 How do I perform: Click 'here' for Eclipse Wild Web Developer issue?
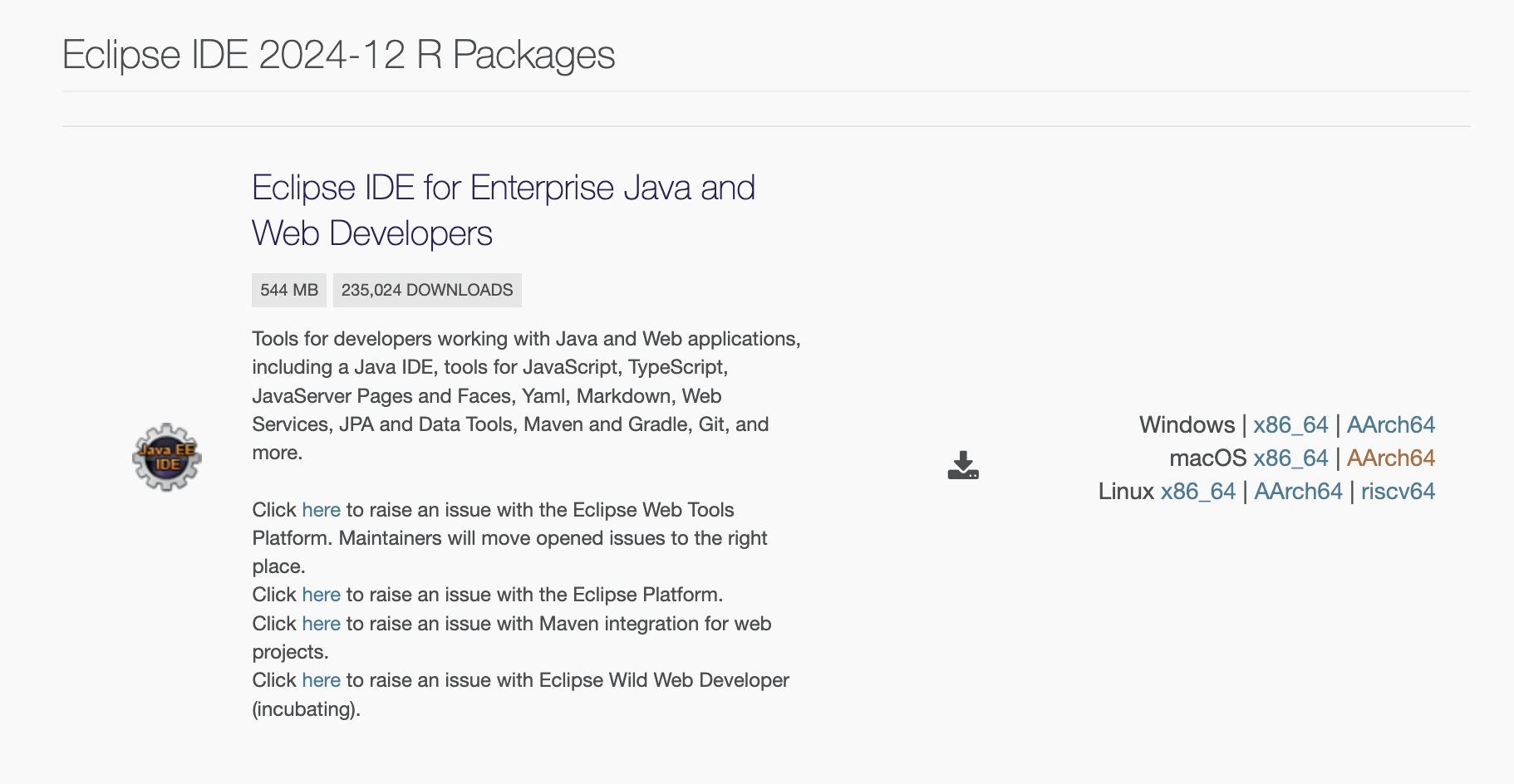[321, 679]
